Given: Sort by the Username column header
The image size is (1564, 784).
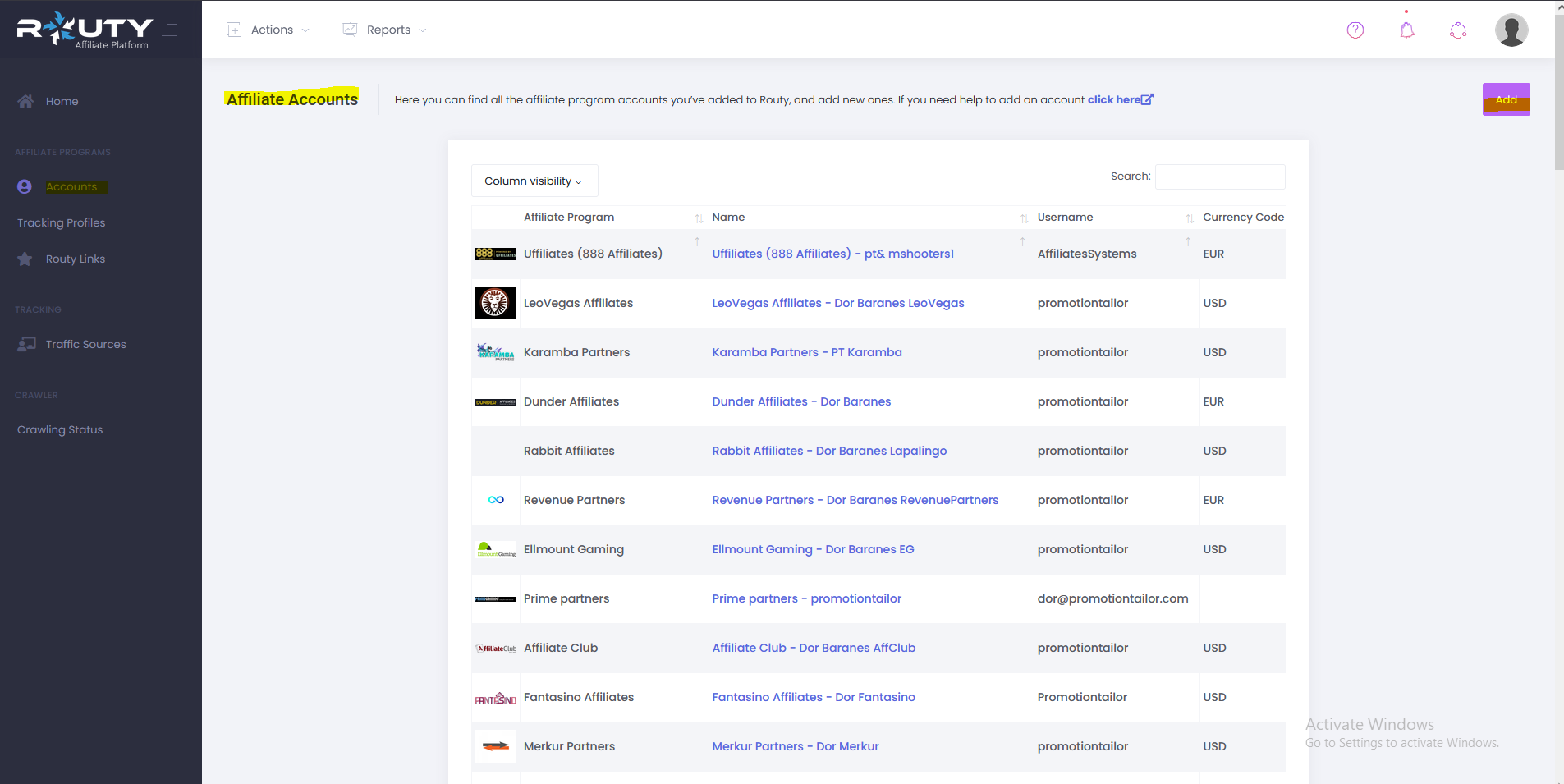Looking at the screenshot, I should click(x=1116, y=218).
